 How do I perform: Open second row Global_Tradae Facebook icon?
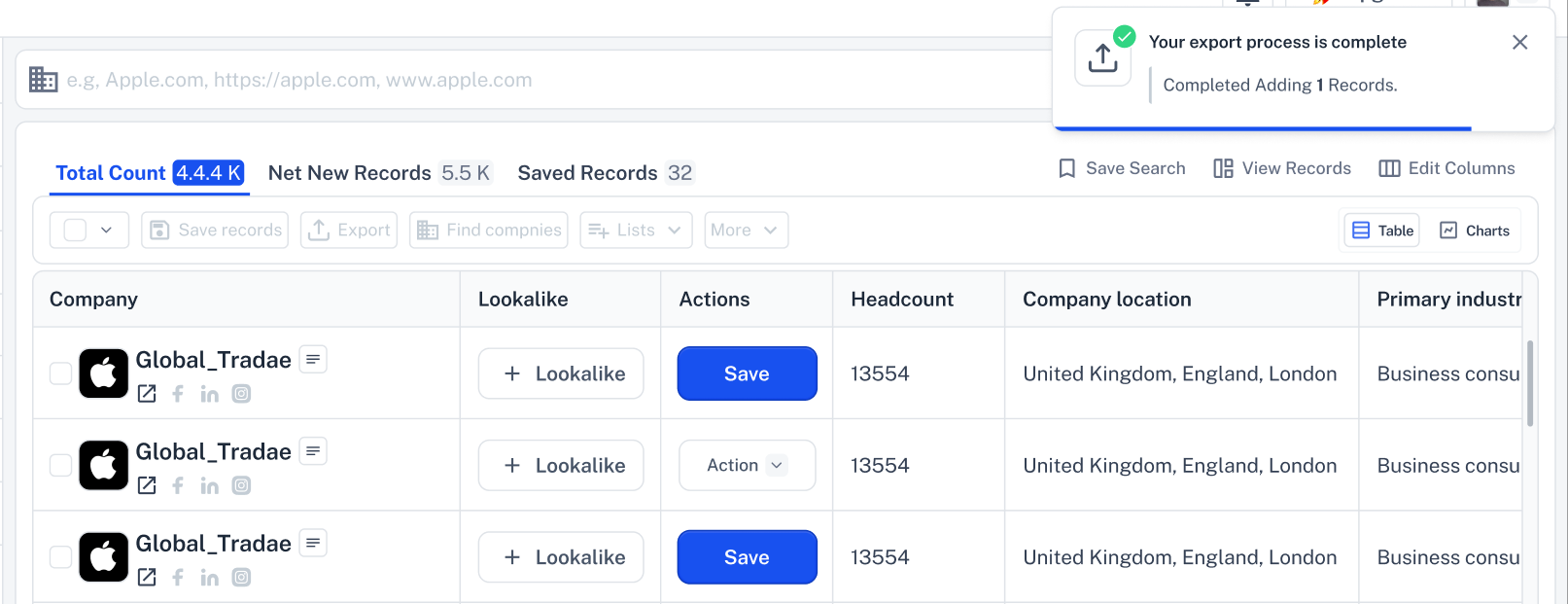pyautogui.click(x=178, y=485)
